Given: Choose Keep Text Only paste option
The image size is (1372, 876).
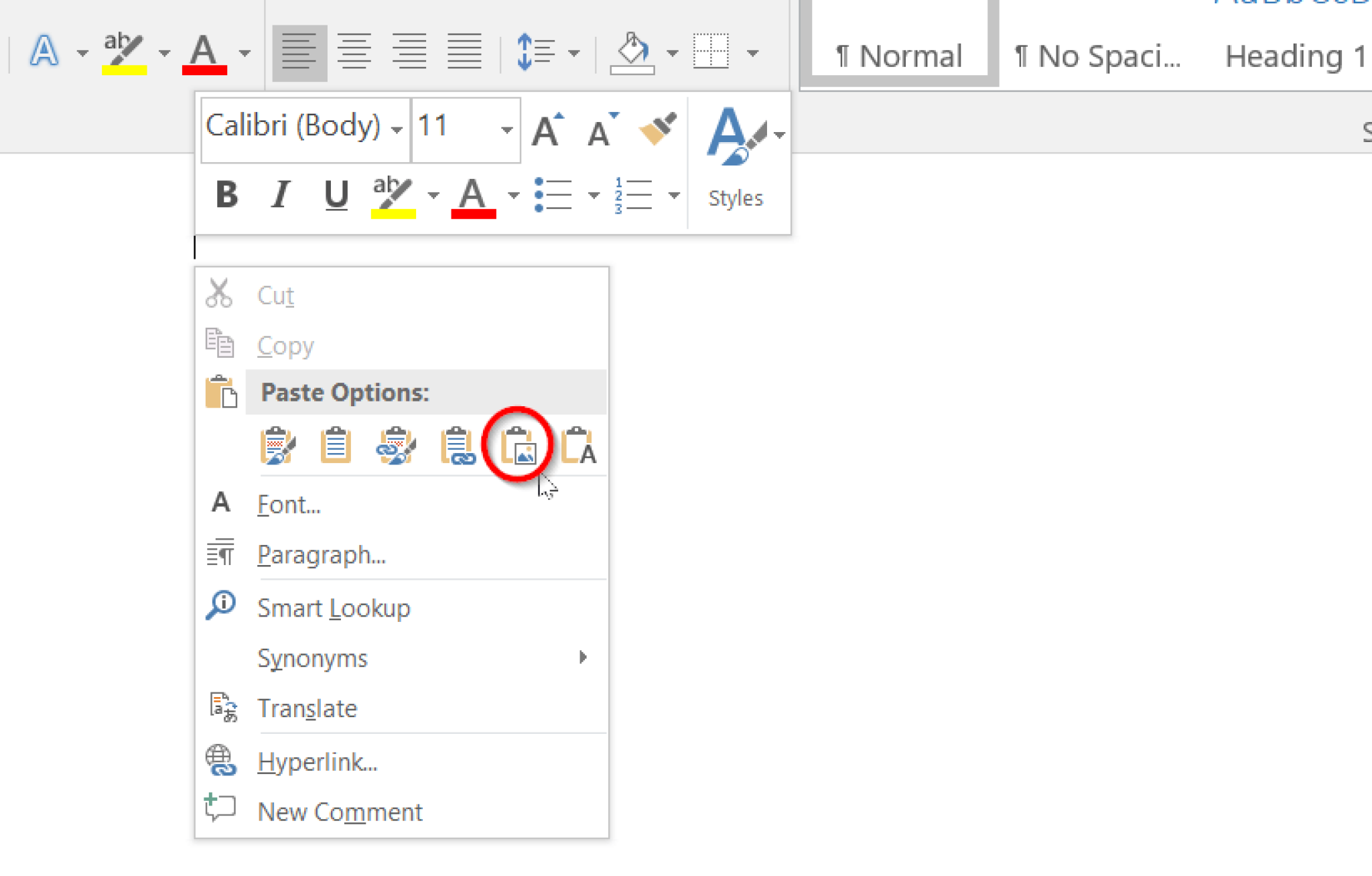Looking at the screenshot, I should 579,446.
